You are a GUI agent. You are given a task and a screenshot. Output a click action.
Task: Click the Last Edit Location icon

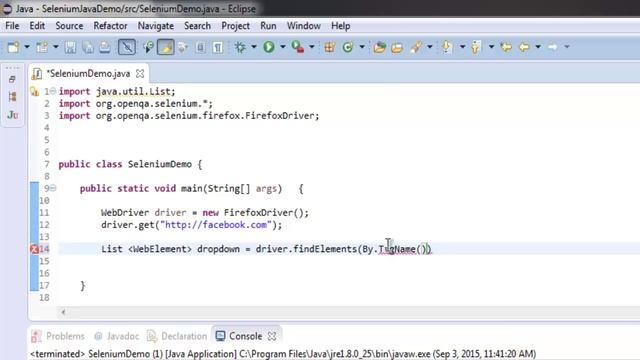pos(506,47)
